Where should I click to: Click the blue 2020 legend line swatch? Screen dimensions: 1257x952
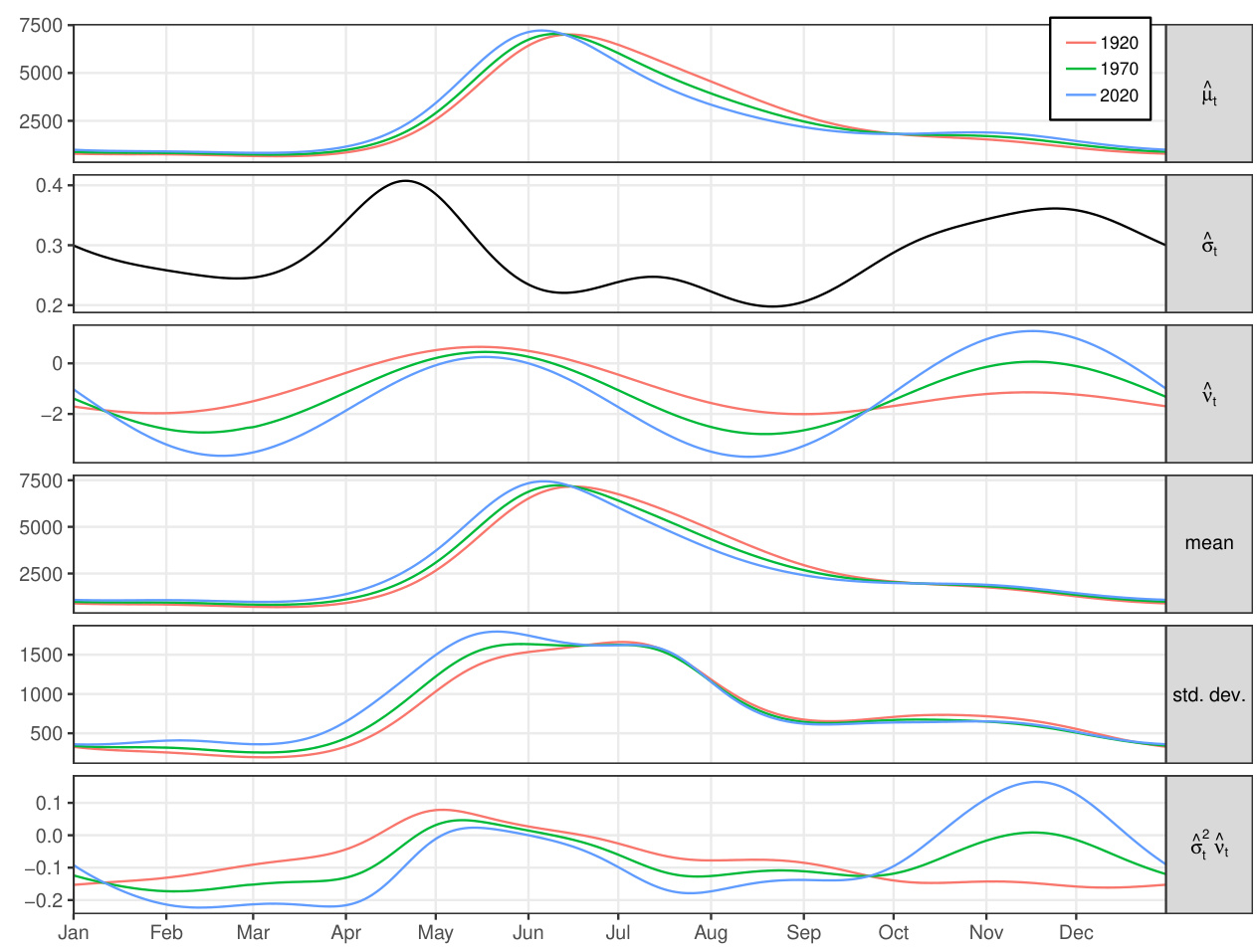[1080, 95]
